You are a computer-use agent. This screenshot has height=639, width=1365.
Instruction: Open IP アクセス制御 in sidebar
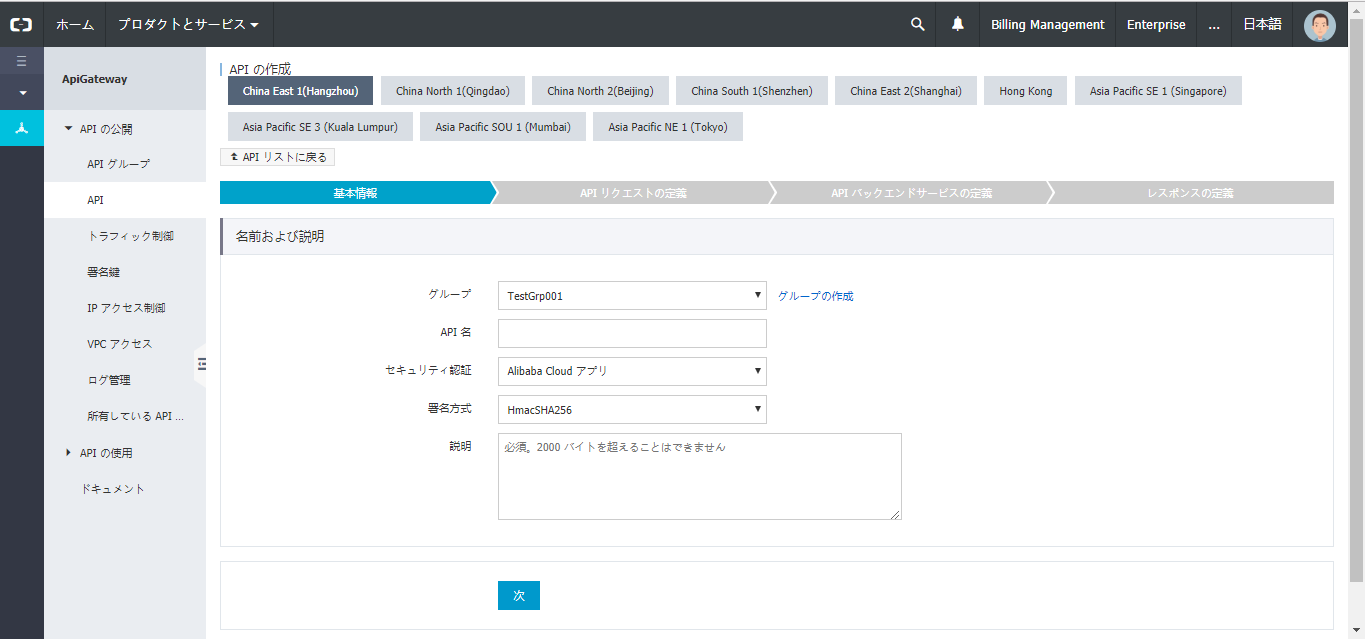coord(125,308)
